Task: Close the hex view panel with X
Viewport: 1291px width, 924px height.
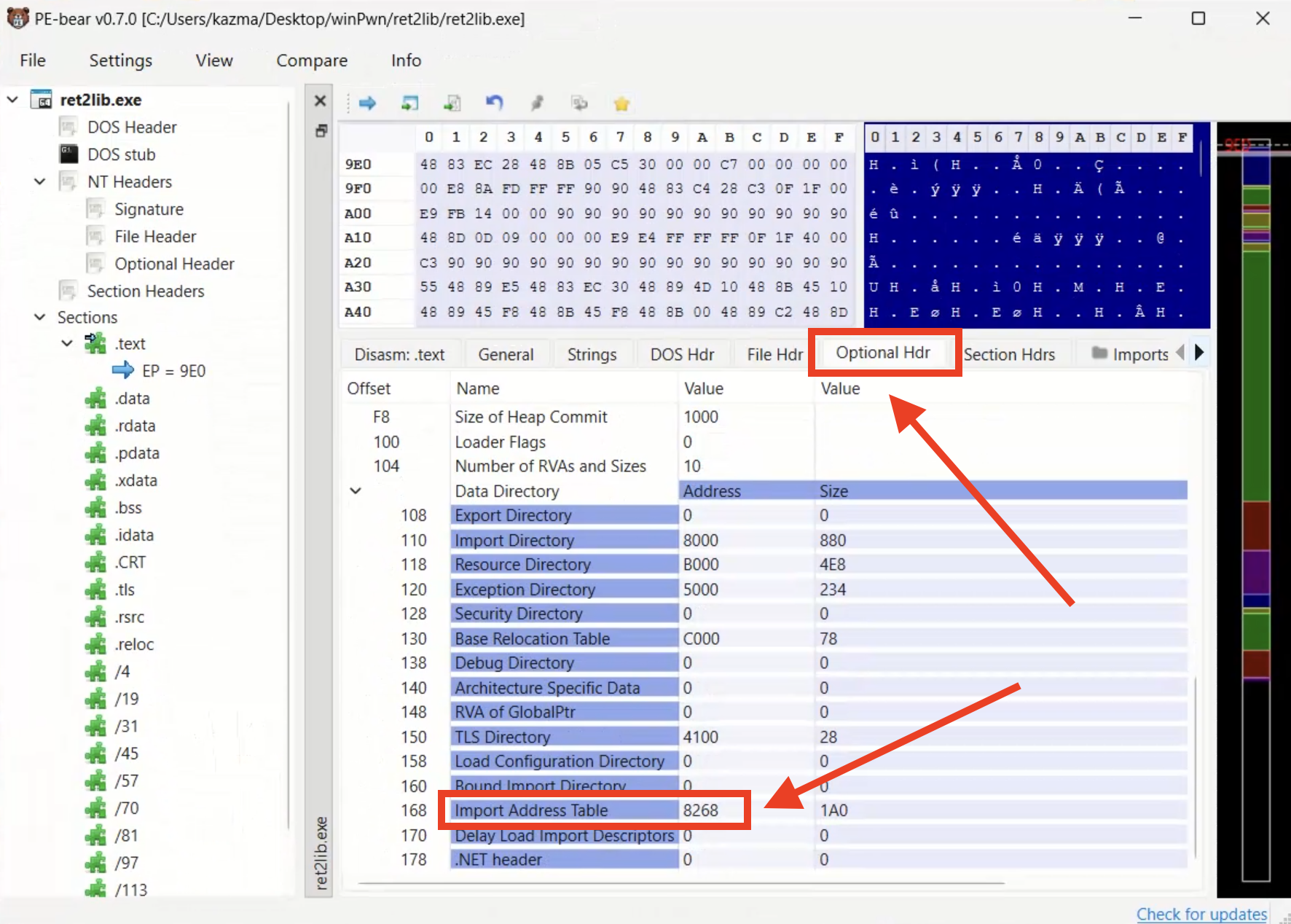Action: click(x=320, y=101)
